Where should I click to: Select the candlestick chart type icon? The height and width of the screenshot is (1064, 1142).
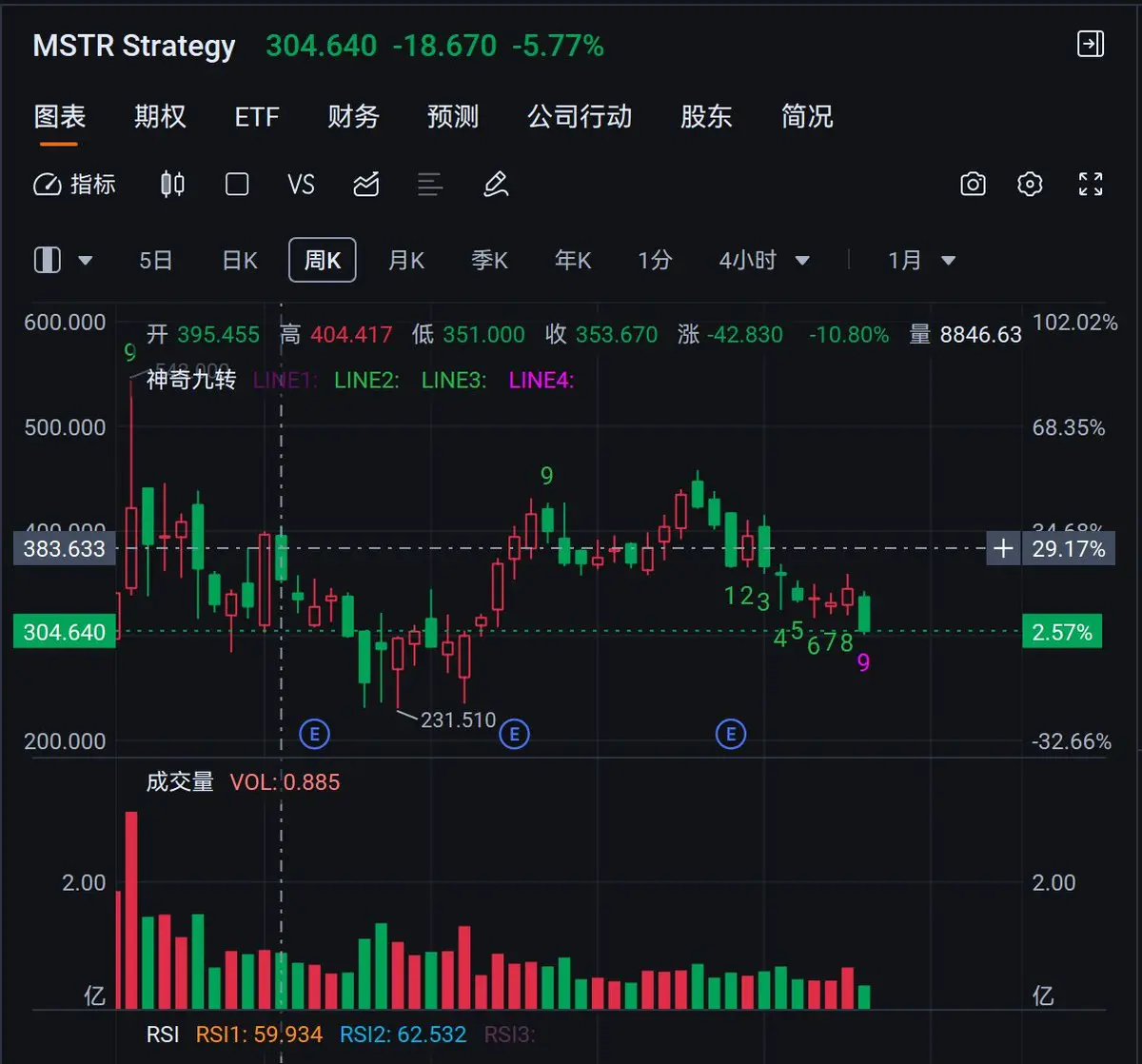point(172,184)
